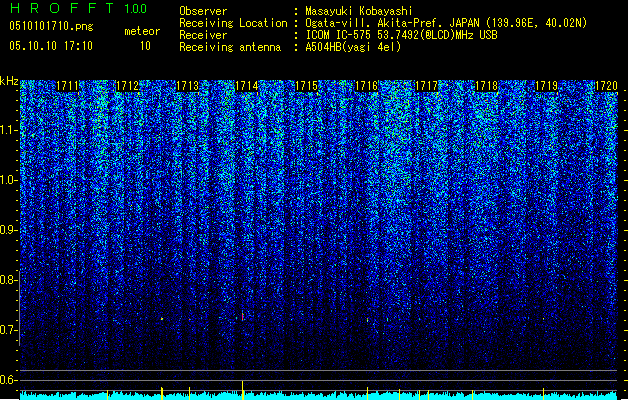The image size is (629, 400).
Task: Click the 1711 time label
Action: (x=67, y=86)
